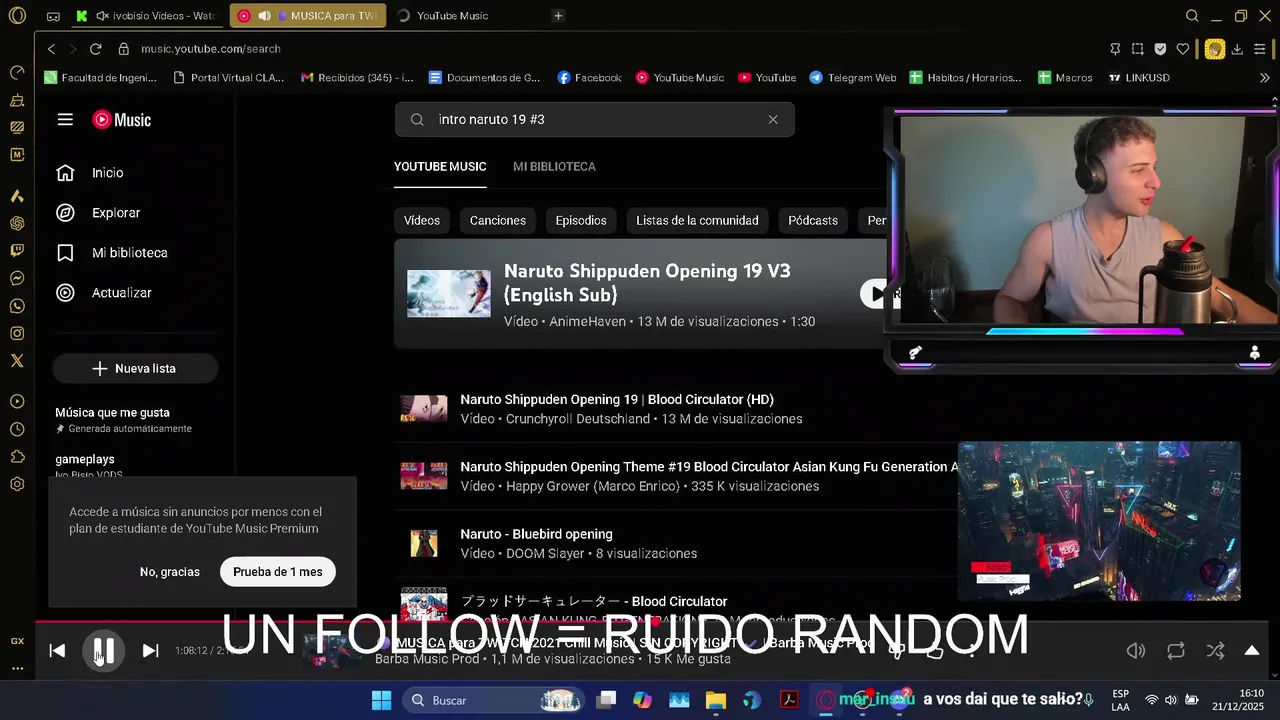This screenshot has width=1280, height=720.
Task: Open the Messenger icon in Opera sidebar
Action: (x=17, y=278)
